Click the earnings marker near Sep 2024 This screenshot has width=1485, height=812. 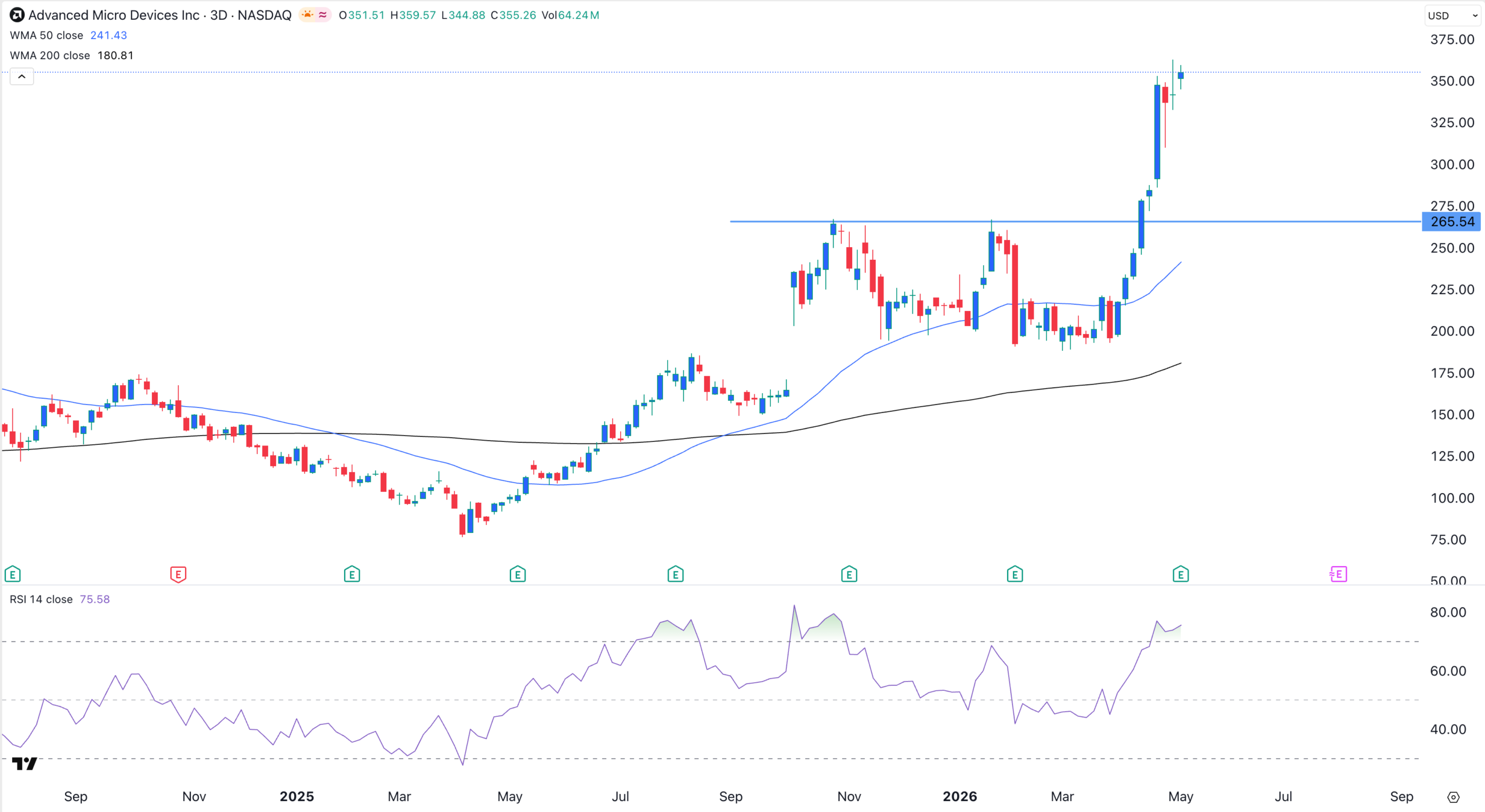[x=12, y=574]
